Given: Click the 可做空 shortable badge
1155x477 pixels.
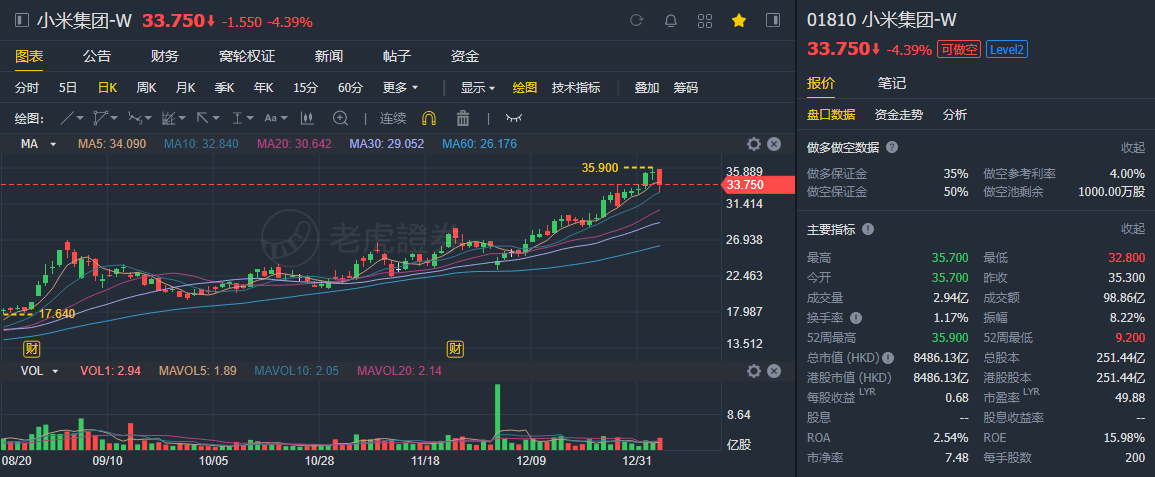Looking at the screenshot, I should 958,49.
